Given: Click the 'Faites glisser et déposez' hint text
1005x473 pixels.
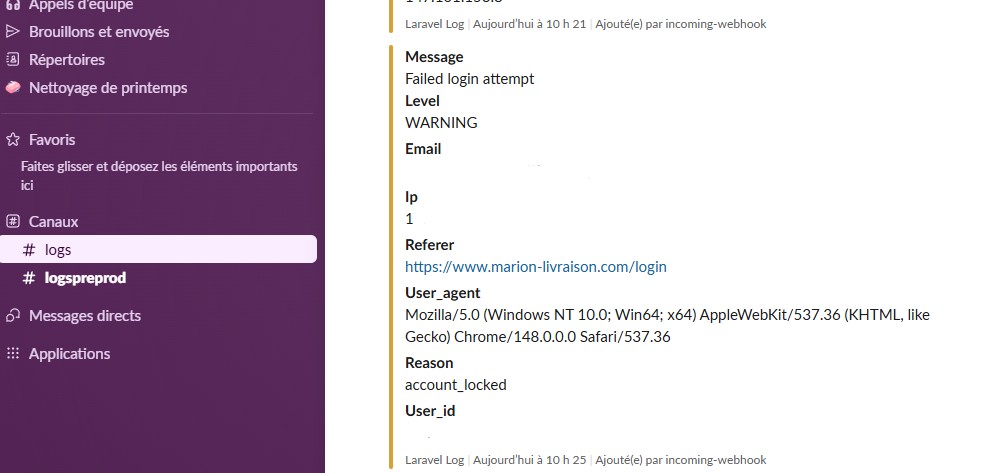Looking at the screenshot, I should pos(159,176).
